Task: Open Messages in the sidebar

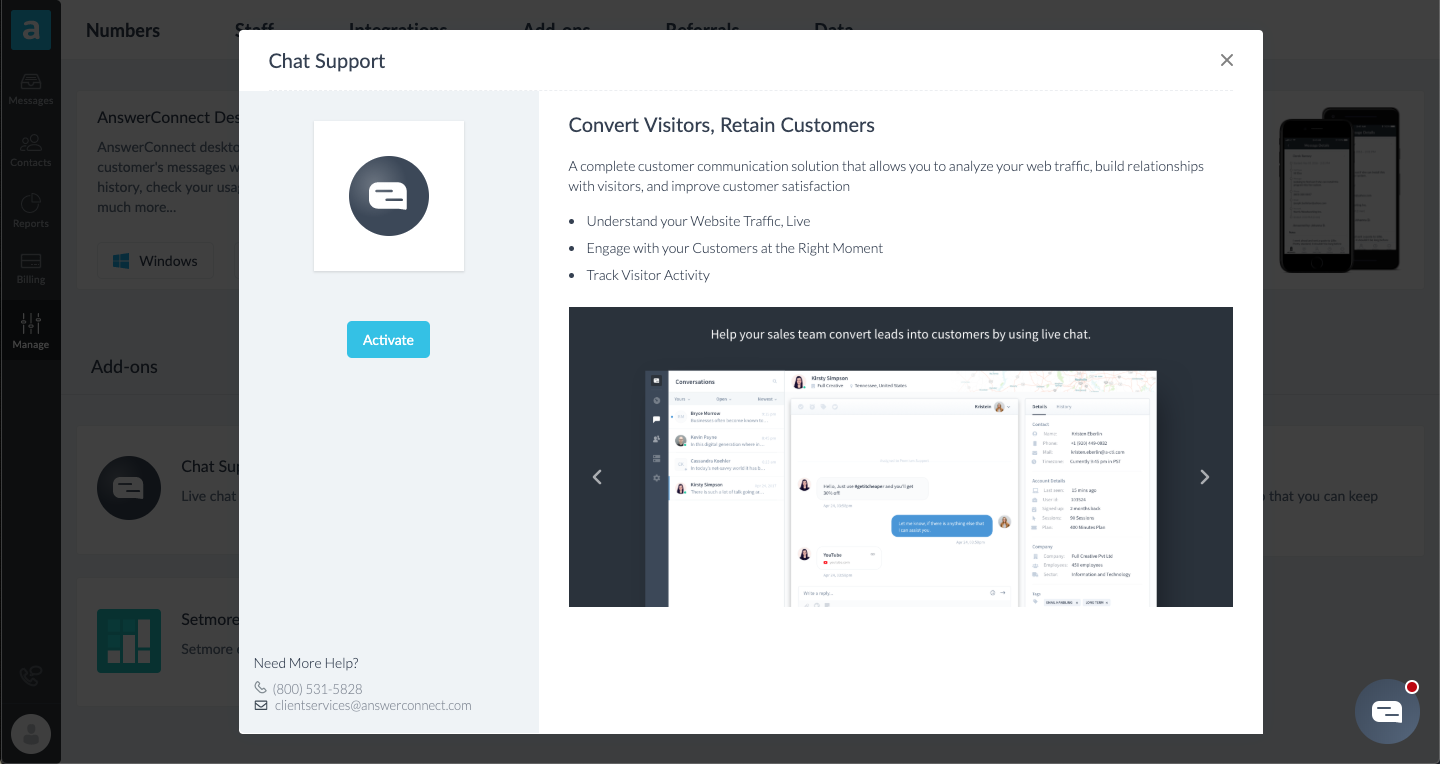Action: (31, 88)
